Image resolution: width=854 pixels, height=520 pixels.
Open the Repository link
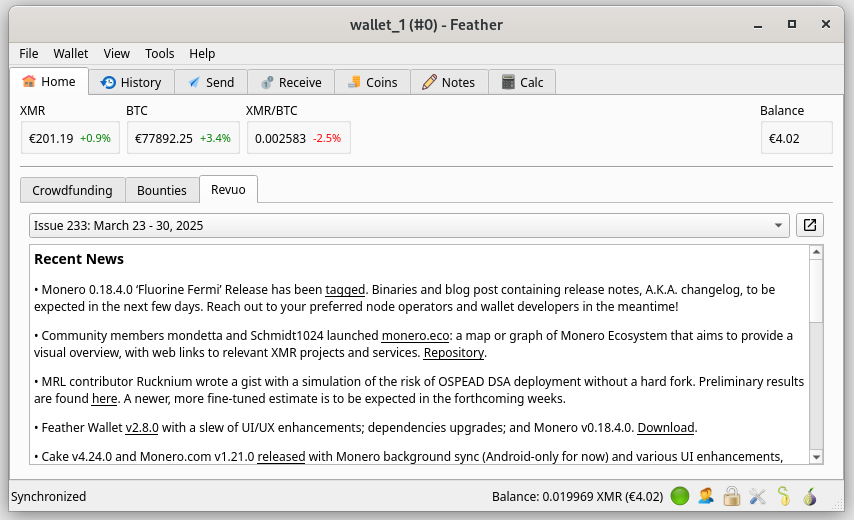pos(454,352)
